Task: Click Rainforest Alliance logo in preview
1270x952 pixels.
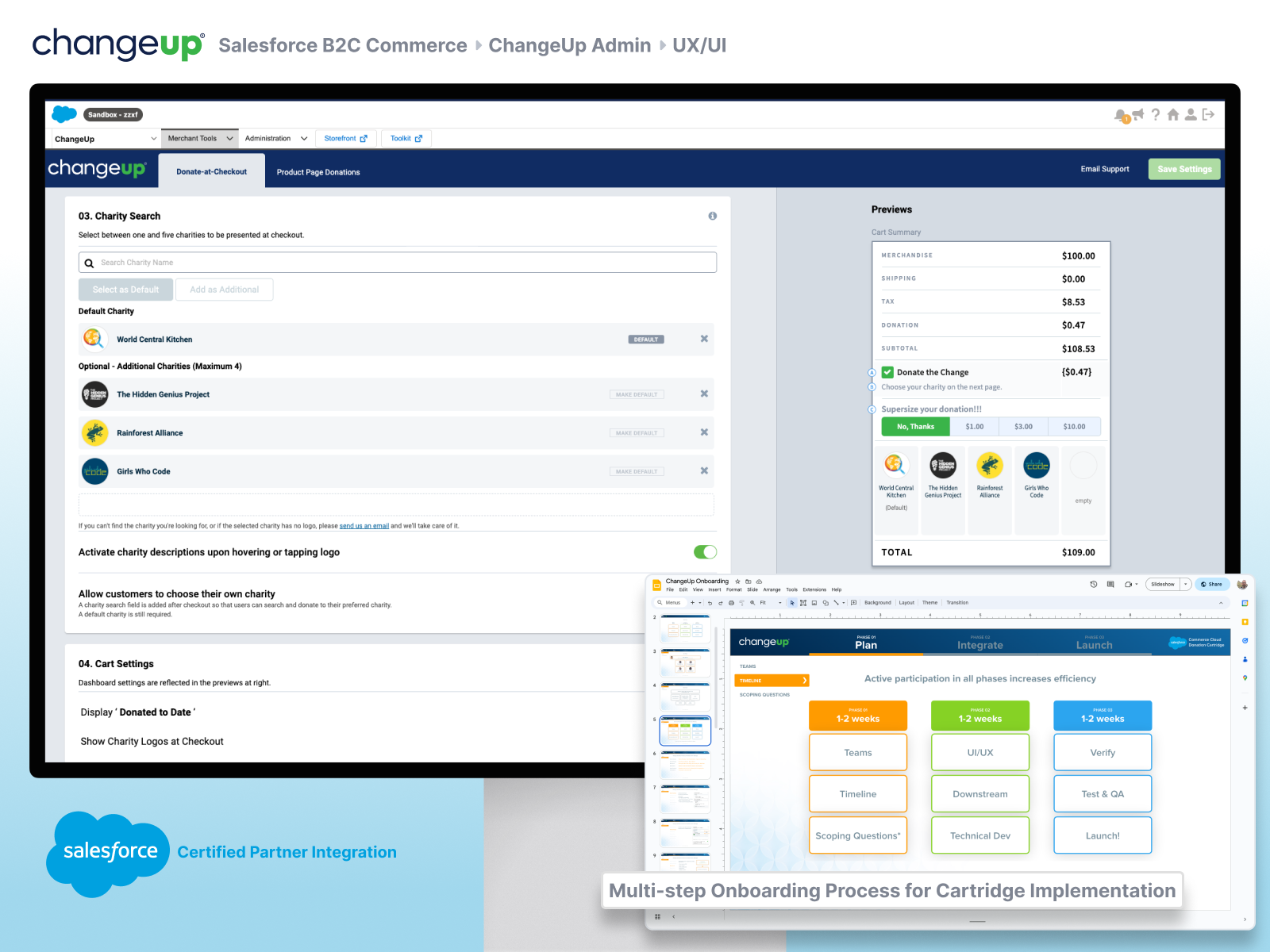Action: (x=990, y=465)
